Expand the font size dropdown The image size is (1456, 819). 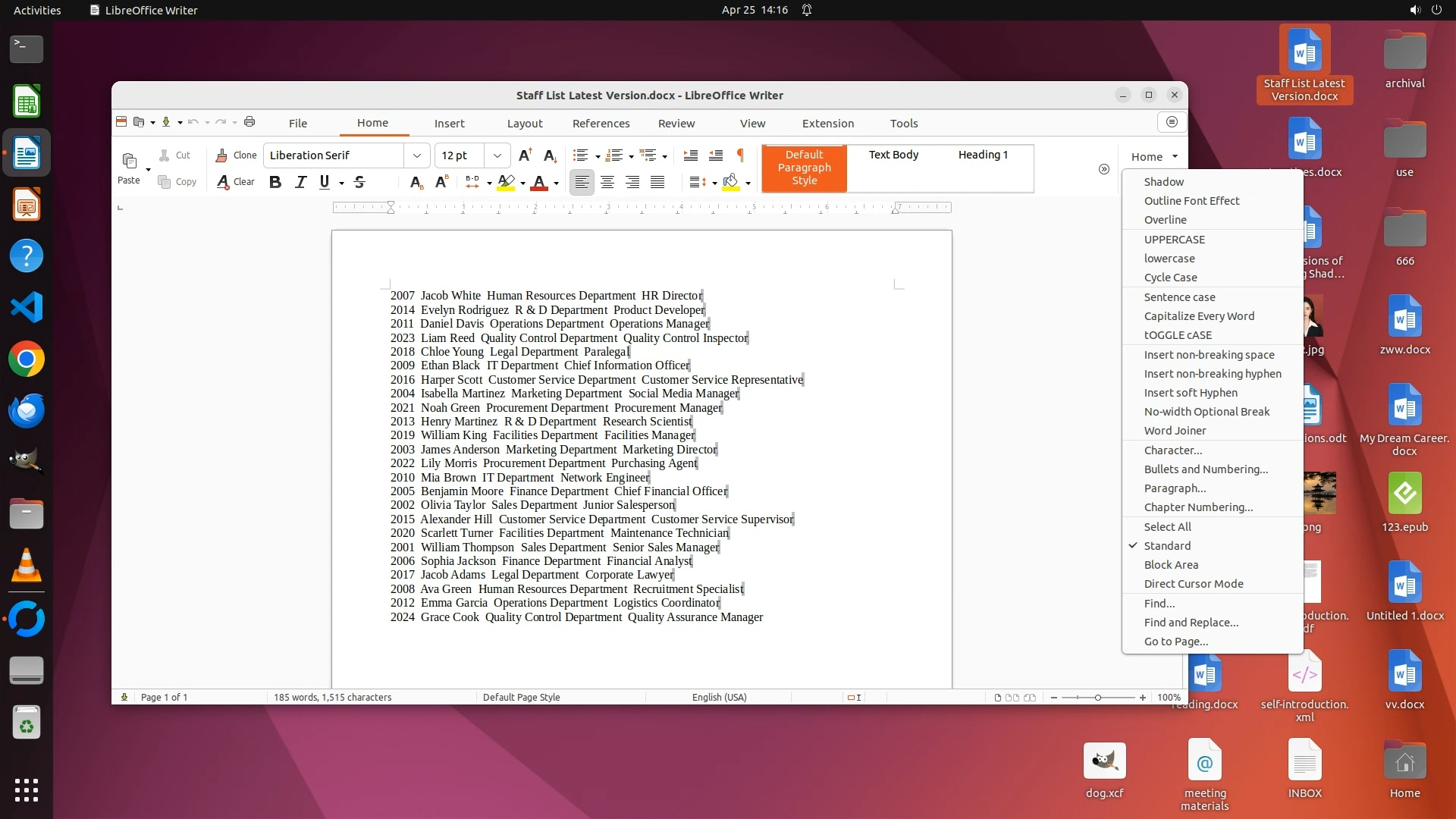497,155
